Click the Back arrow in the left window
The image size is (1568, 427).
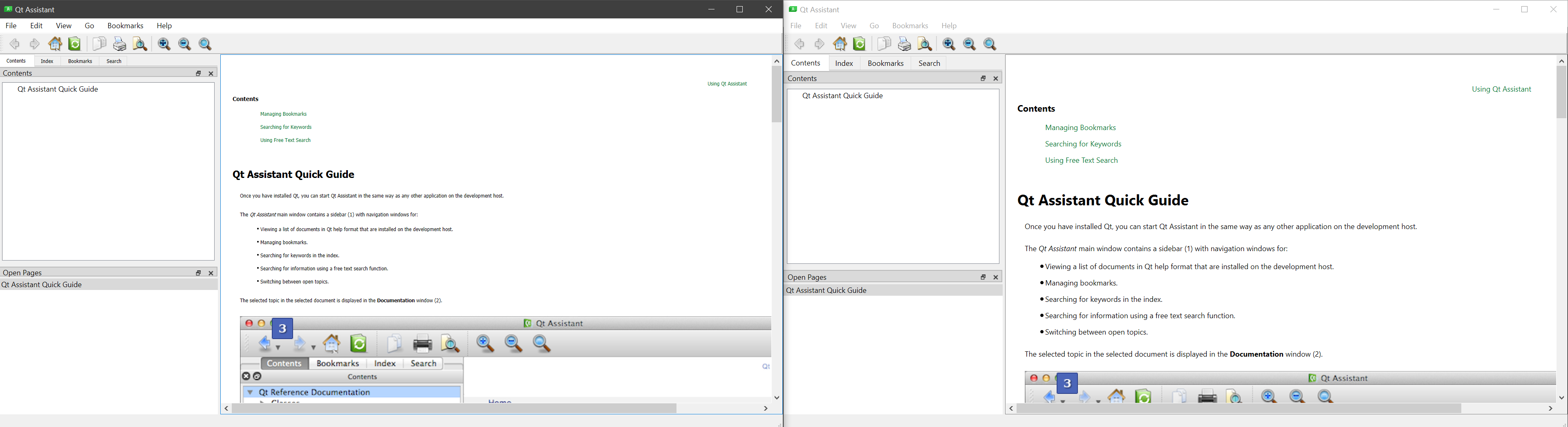tap(14, 44)
